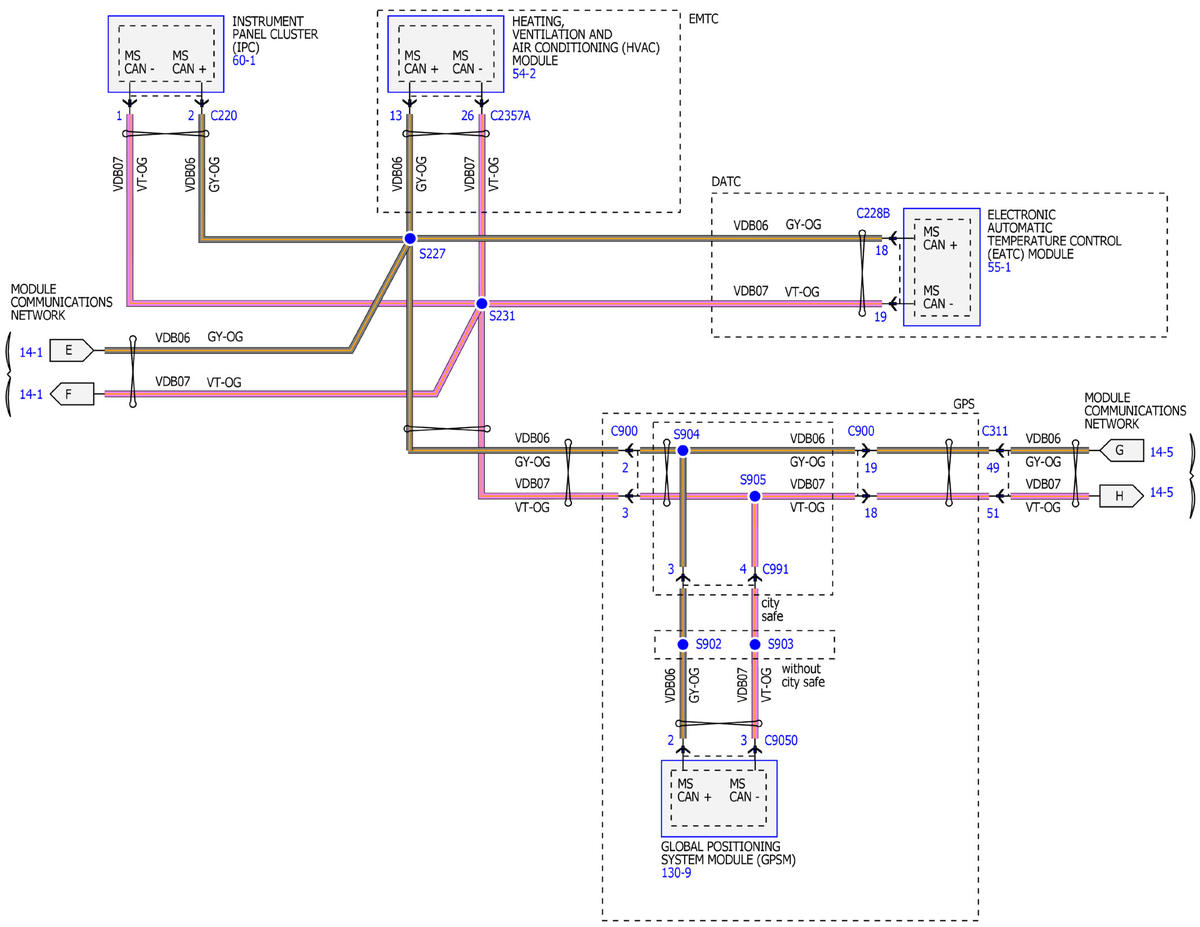Click the 14-5 link beside connector G
This screenshot has width=1200, height=927.
click(x=1164, y=451)
